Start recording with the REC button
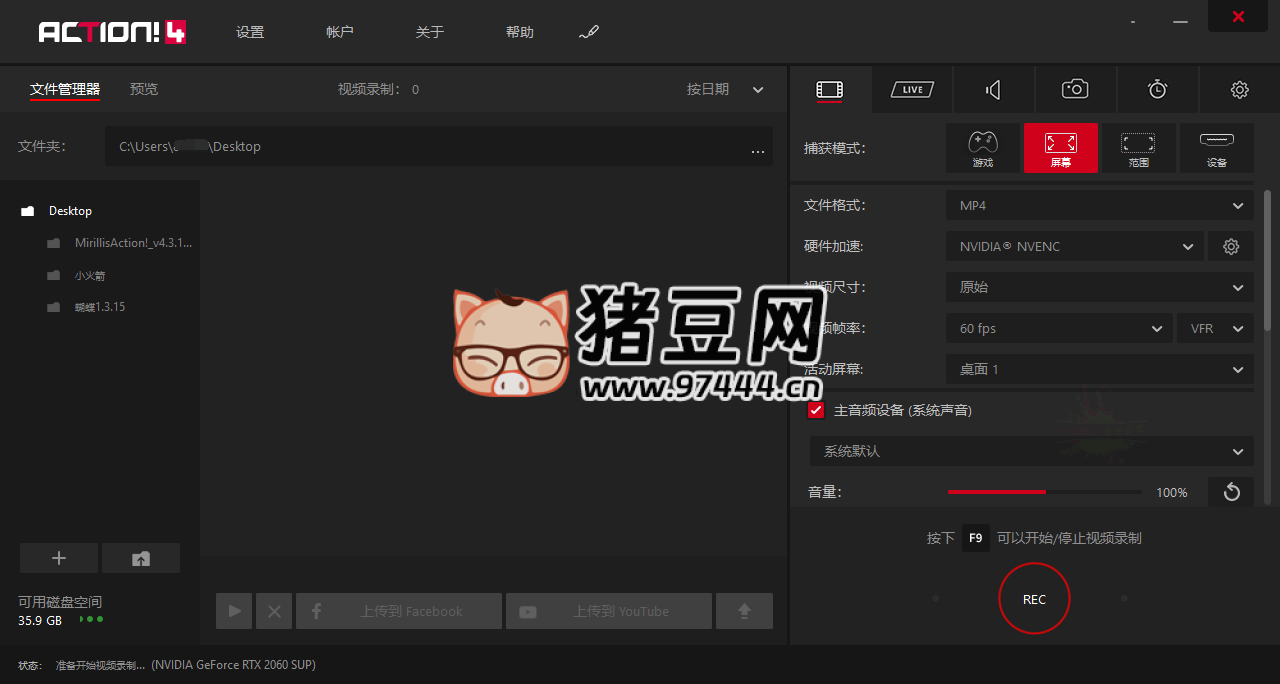 1034,598
